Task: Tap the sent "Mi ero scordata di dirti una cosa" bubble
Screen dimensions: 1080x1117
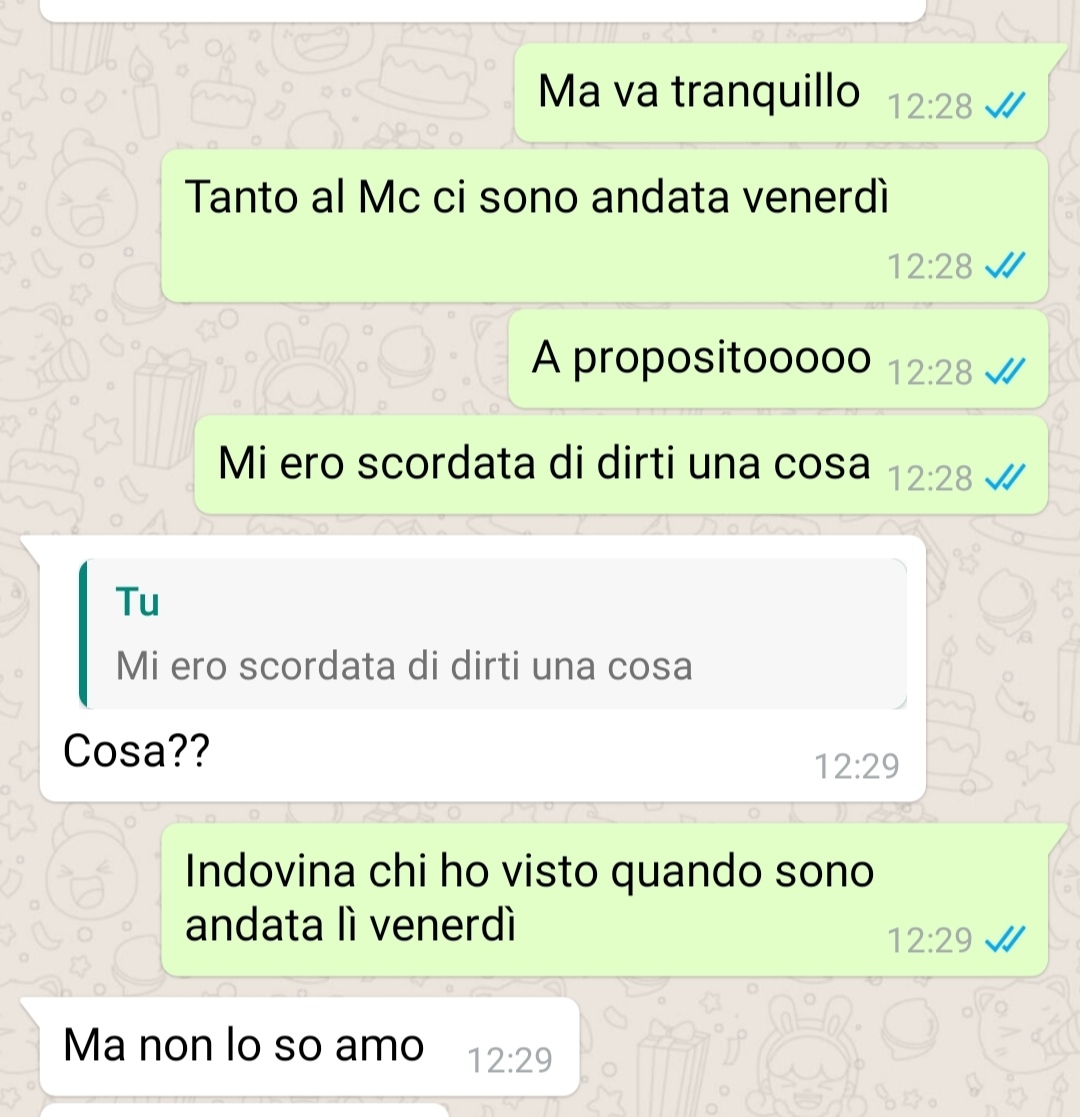Action: (x=621, y=464)
